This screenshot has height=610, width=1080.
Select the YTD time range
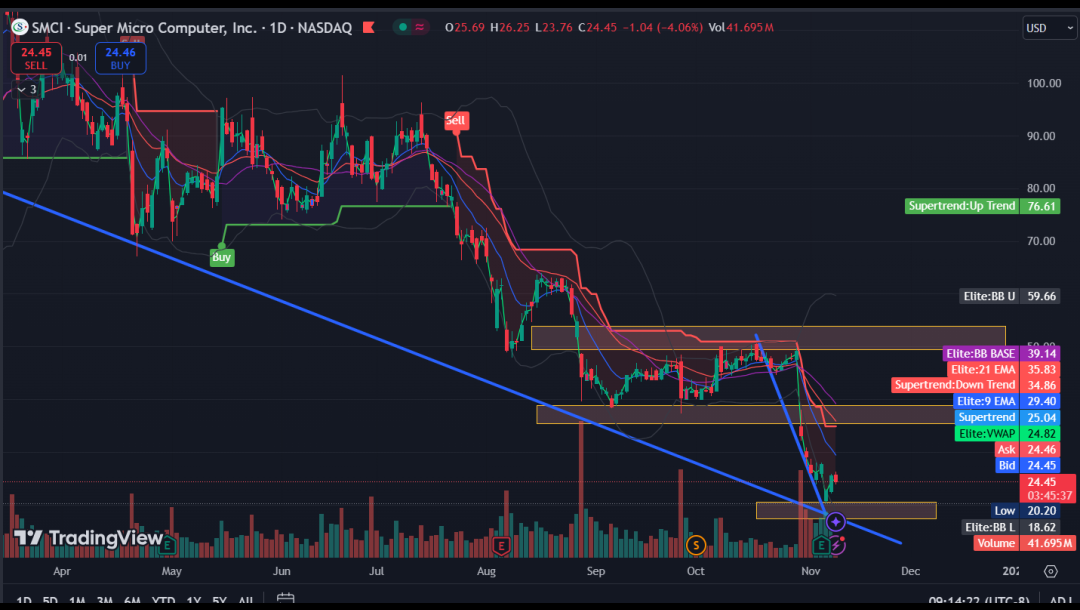pyautogui.click(x=163, y=601)
